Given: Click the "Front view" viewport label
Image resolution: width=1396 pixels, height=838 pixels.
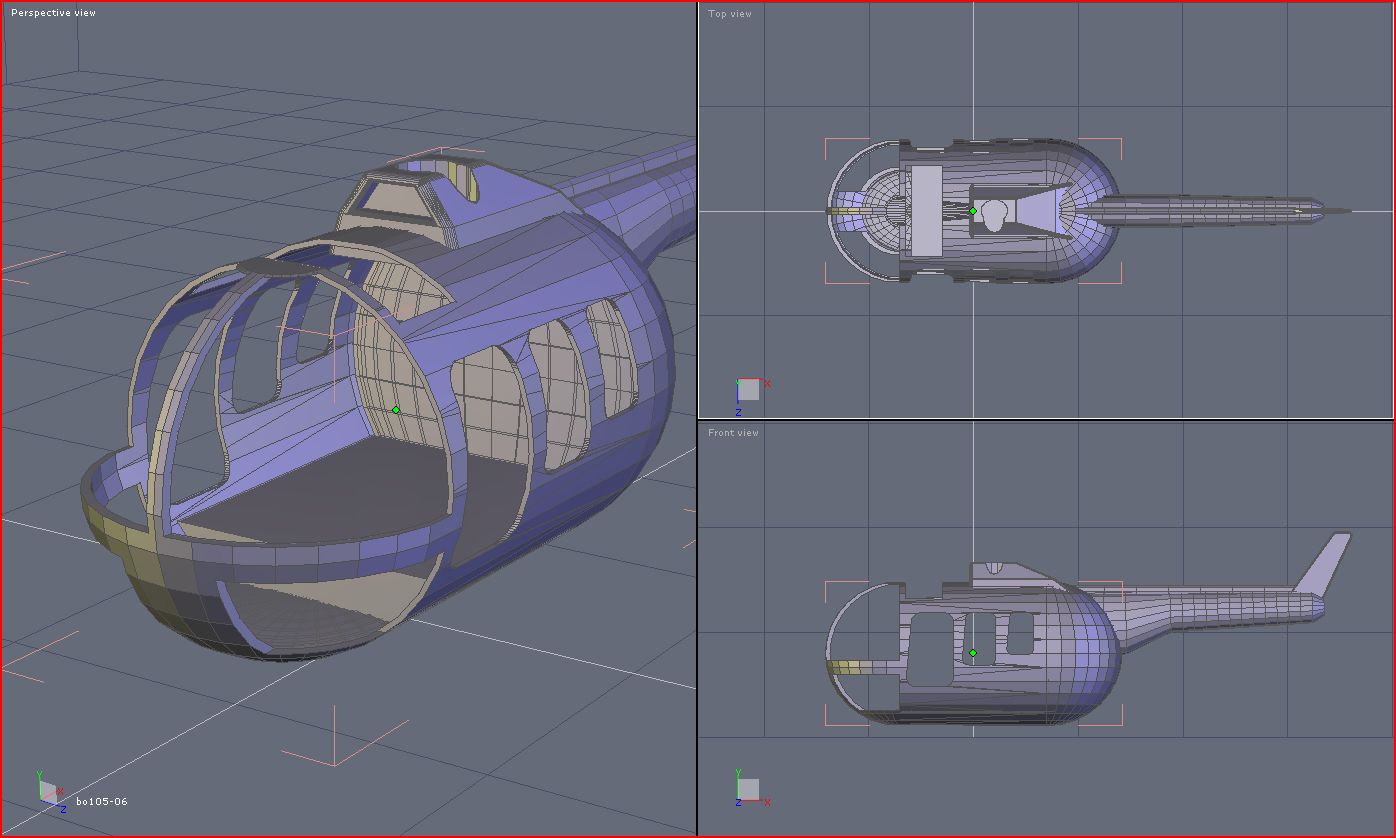Looking at the screenshot, I should (x=733, y=433).
